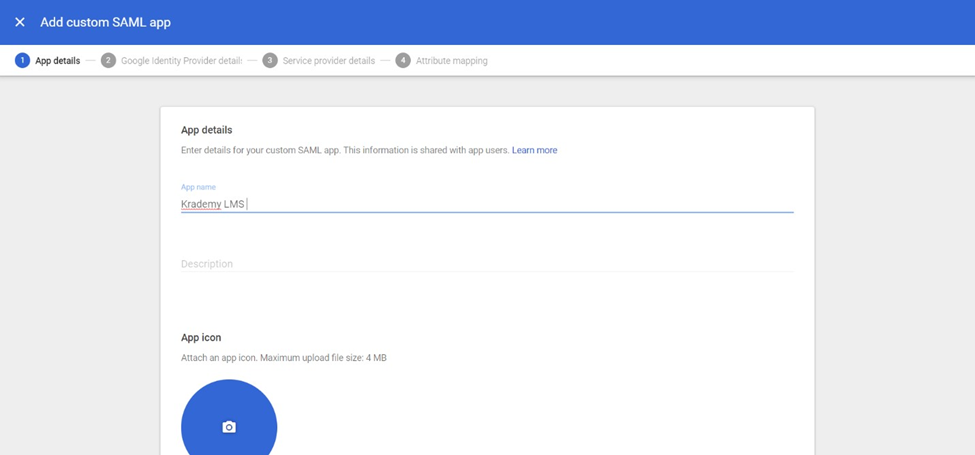Focus the App name field containing Krademy LMS
The image size is (975, 455).
pyautogui.click(x=487, y=204)
